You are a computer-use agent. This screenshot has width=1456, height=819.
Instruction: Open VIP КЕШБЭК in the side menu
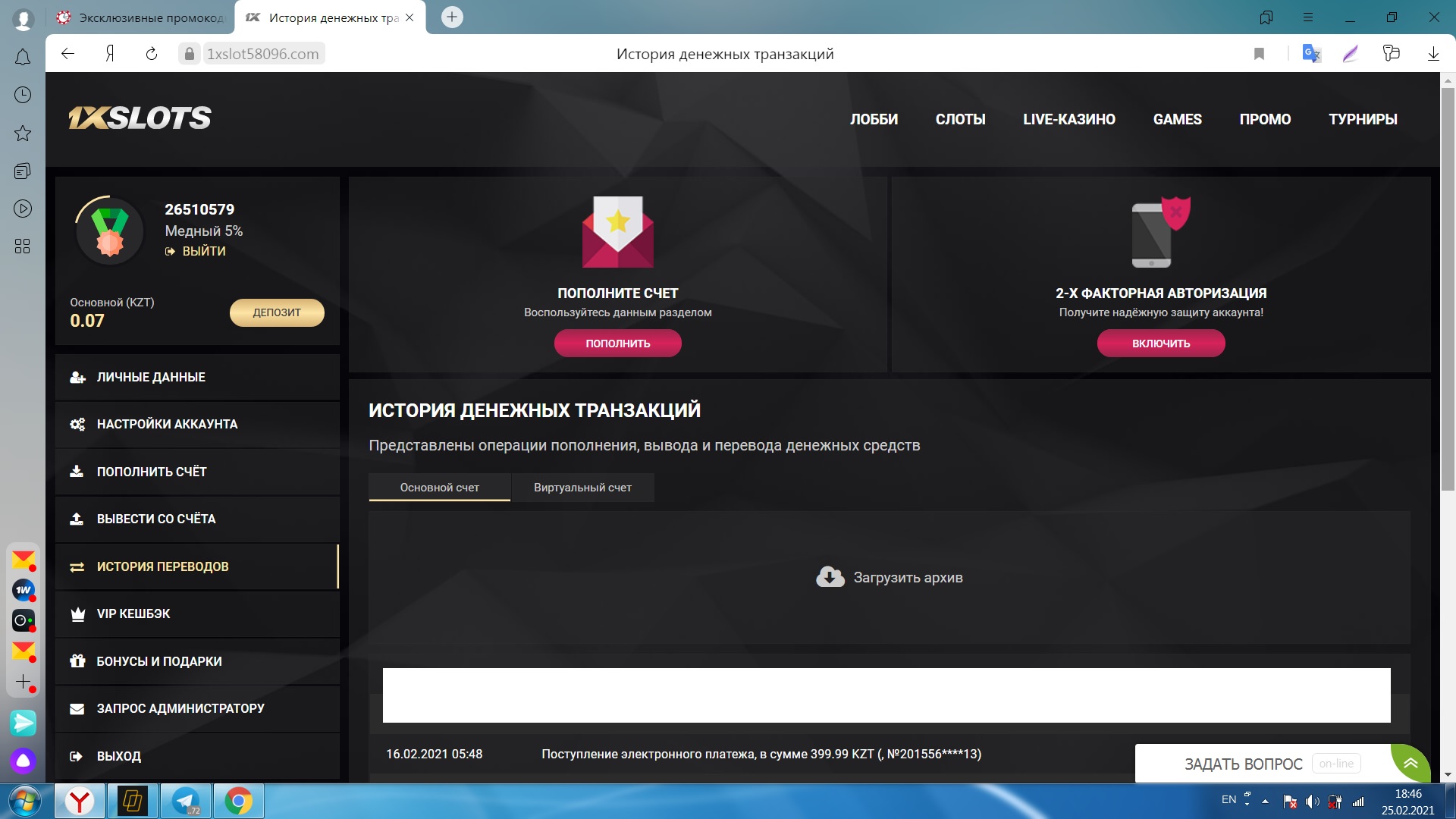click(x=133, y=613)
